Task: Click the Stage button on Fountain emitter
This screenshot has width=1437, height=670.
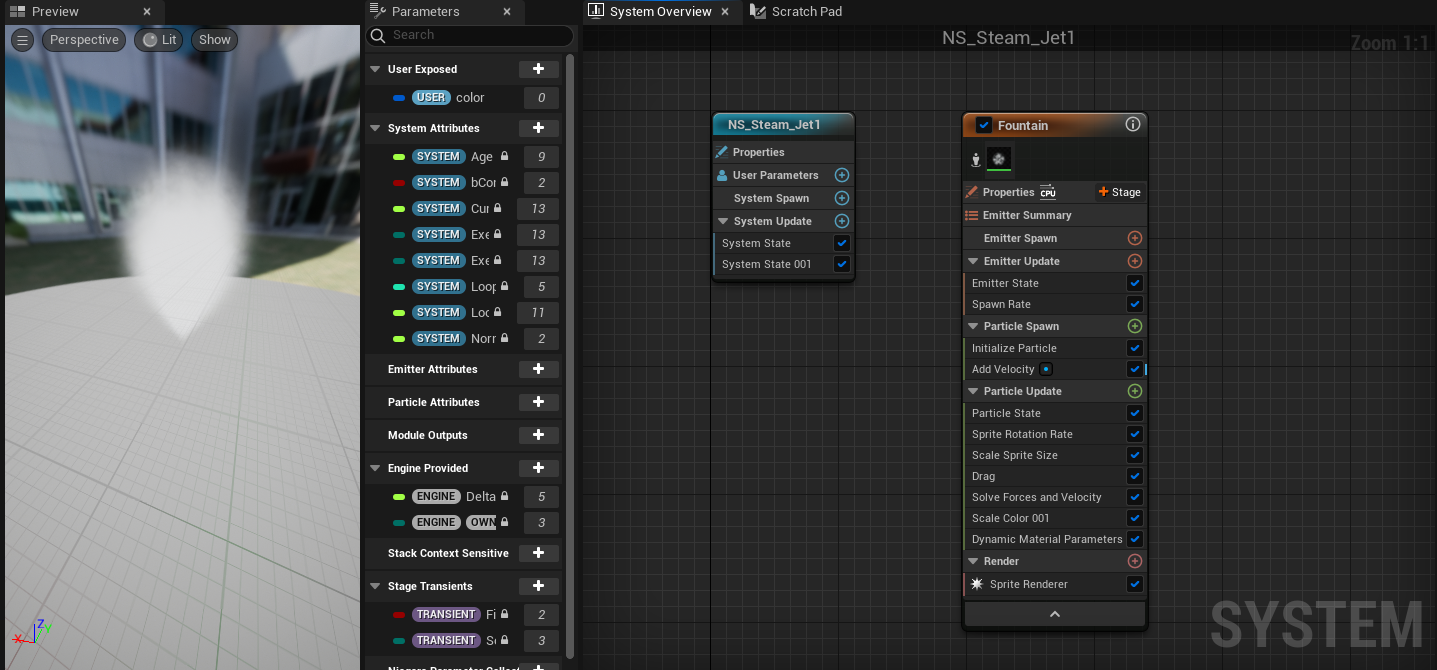Action: tap(1119, 192)
